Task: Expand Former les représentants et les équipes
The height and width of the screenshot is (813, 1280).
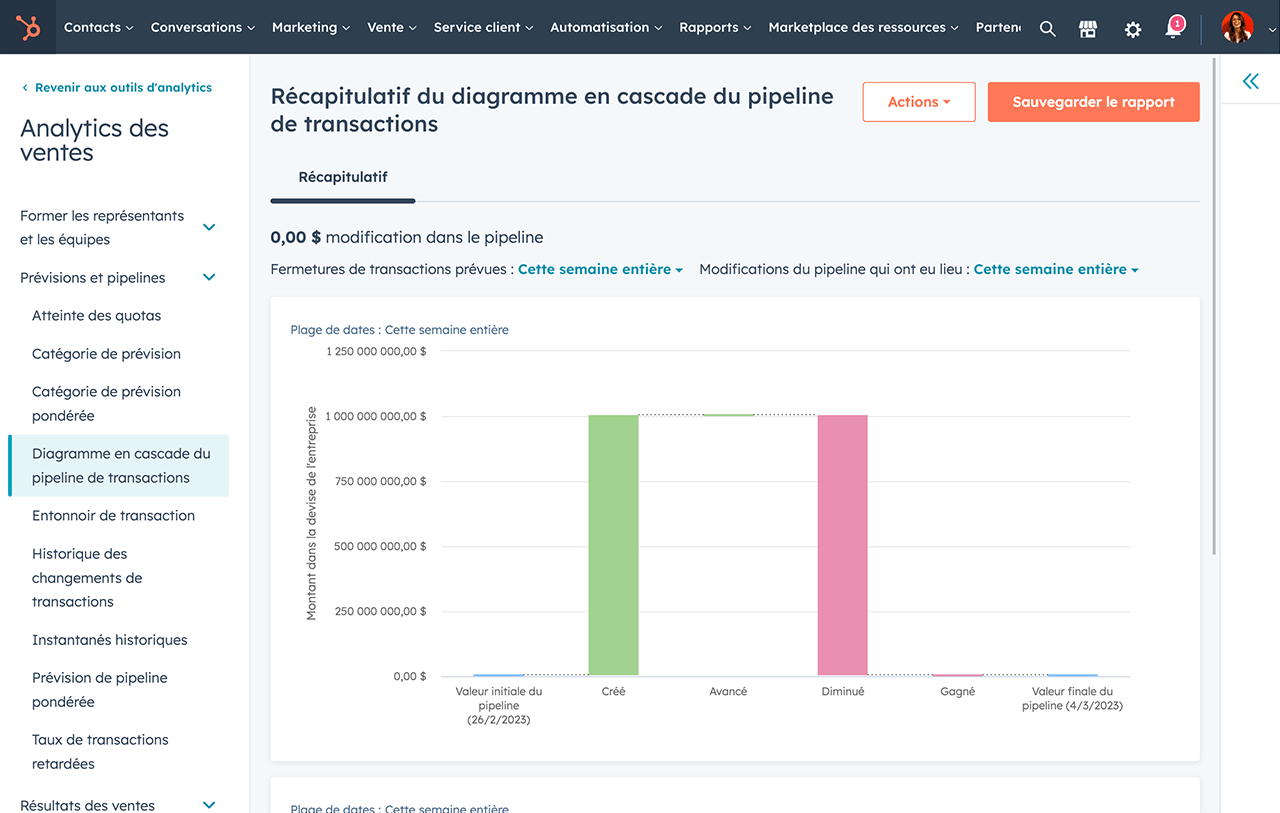Action: 209,227
